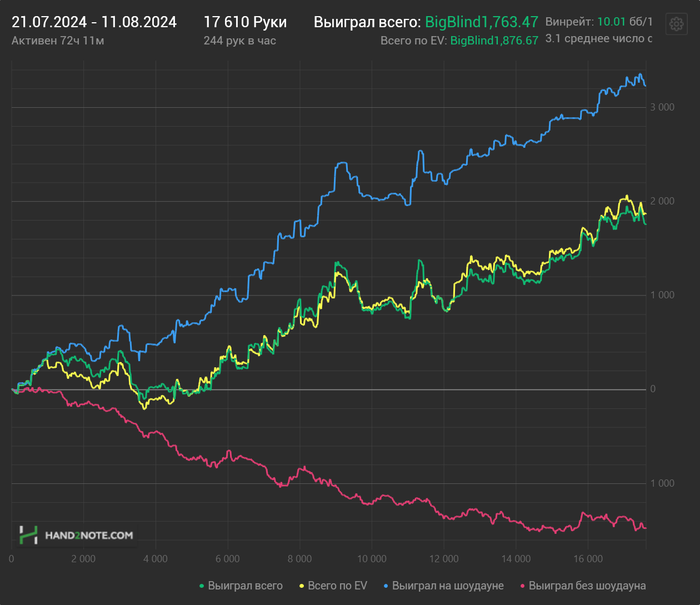Click the end of the pink non-showdown line
This screenshot has height=605, width=700.
point(645,528)
